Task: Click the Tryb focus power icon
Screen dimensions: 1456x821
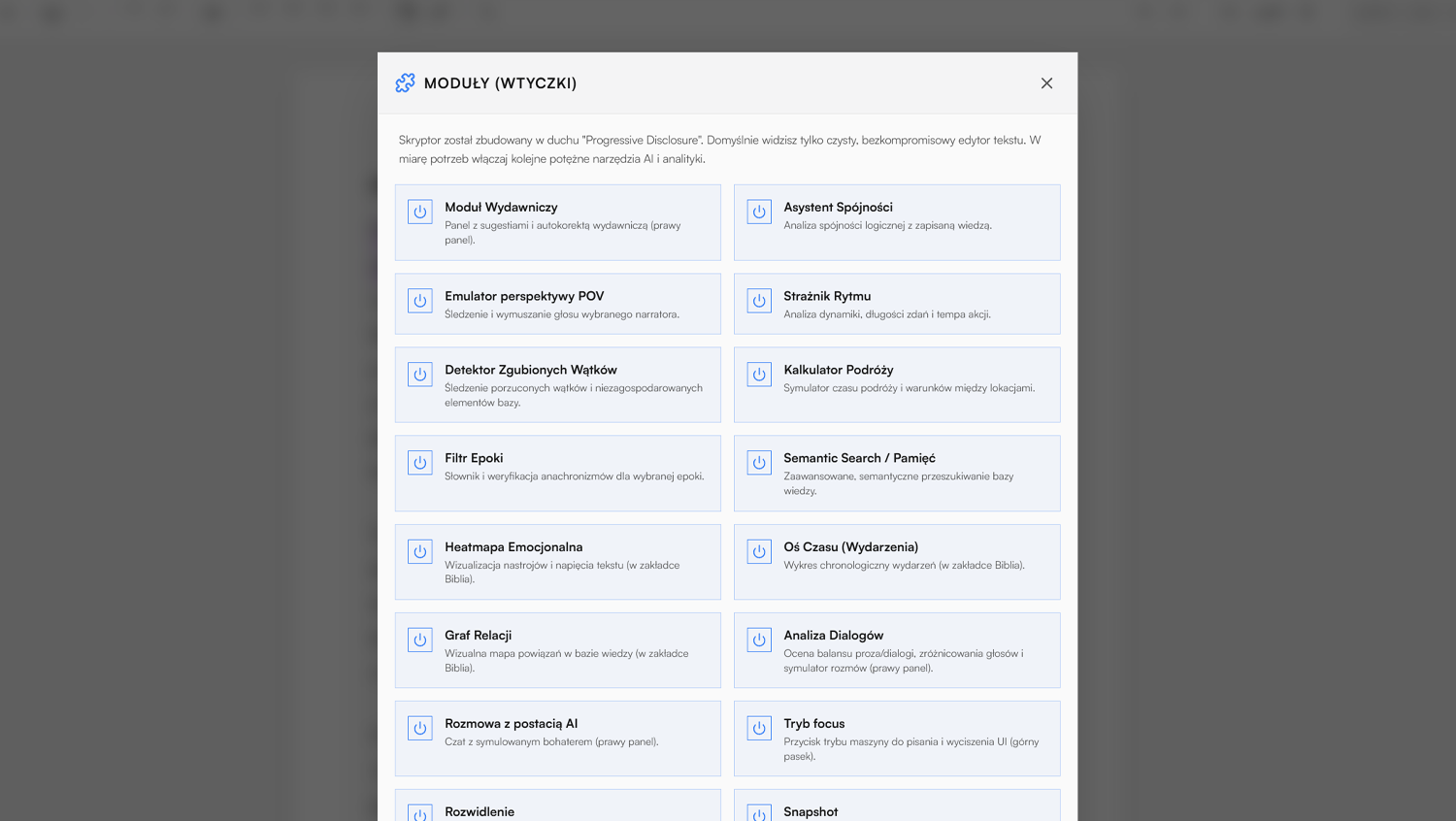Action: (759, 728)
